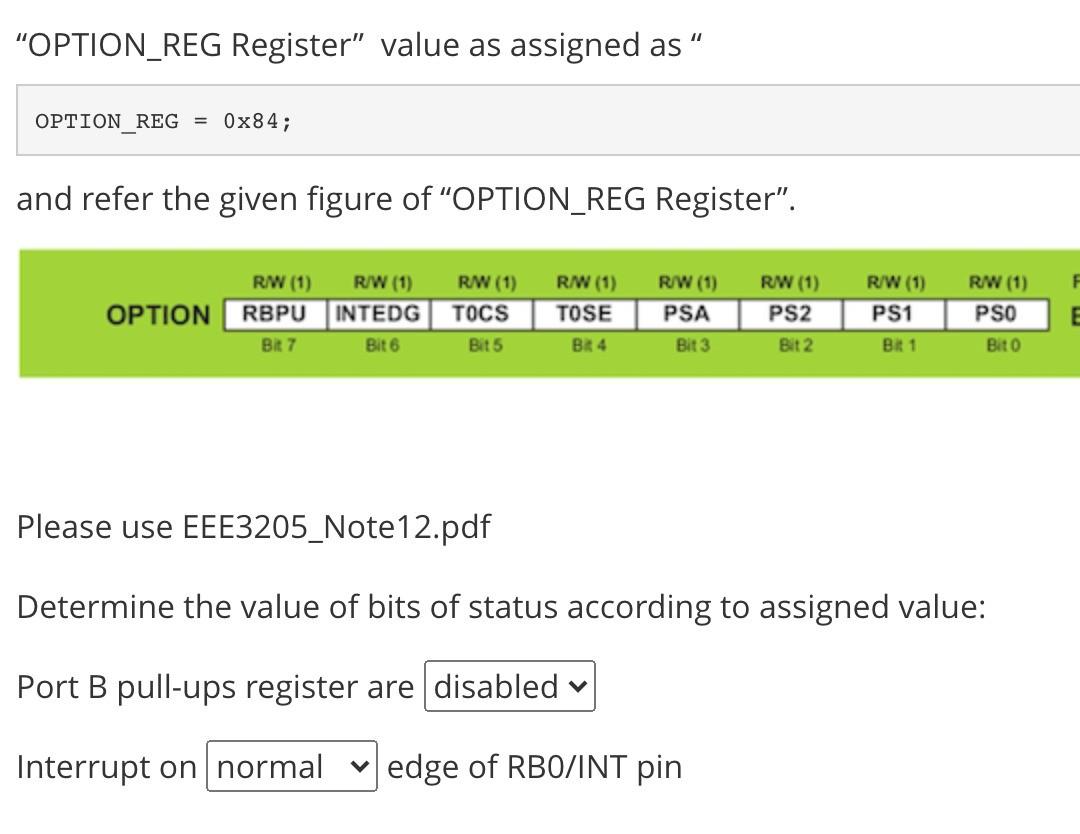The image size is (1080, 834).
Task: Click the RBPU bit cell
Action: [x=277, y=313]
